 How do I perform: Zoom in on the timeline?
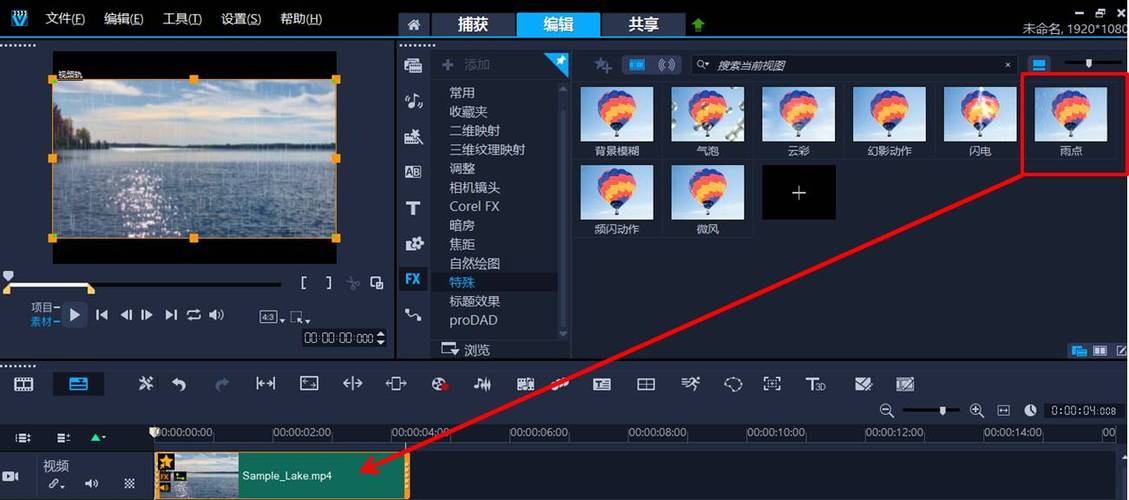[x=976, y=410]
